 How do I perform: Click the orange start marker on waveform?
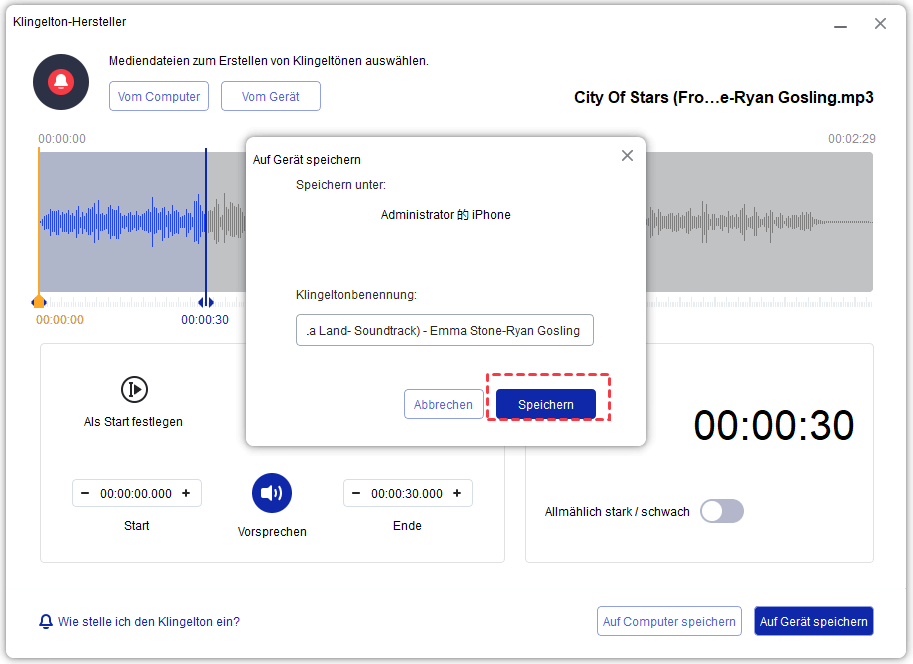click(39, 301)
